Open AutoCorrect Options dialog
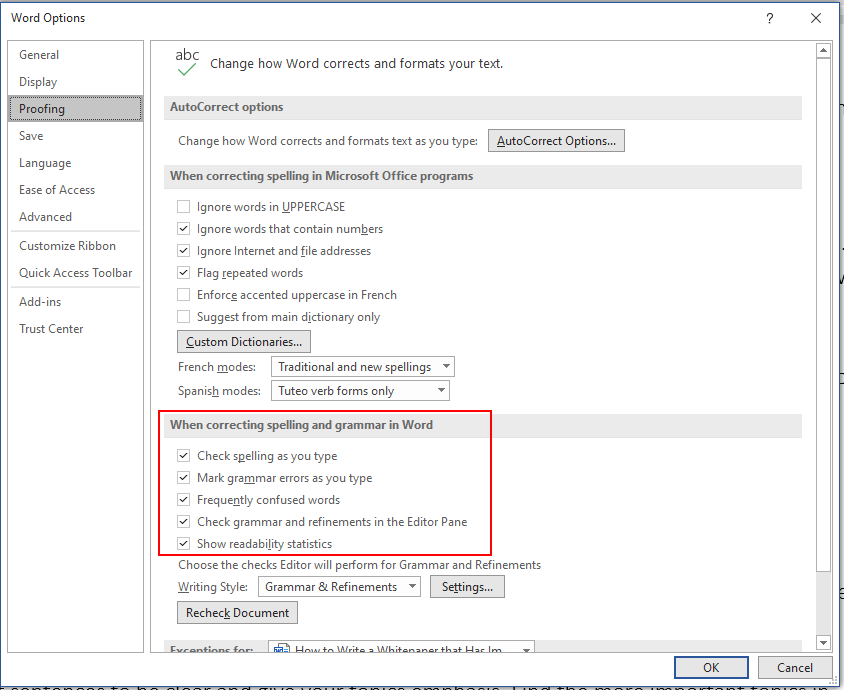This screenshot has height=690, width=844. coord(556,140)
